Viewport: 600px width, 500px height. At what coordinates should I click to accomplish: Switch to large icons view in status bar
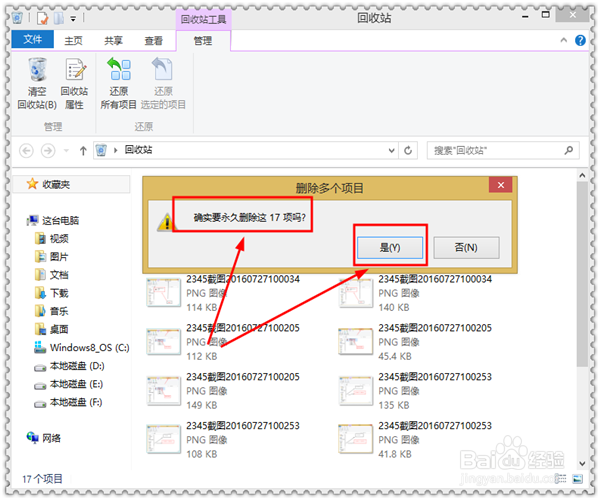pos(577,479)
